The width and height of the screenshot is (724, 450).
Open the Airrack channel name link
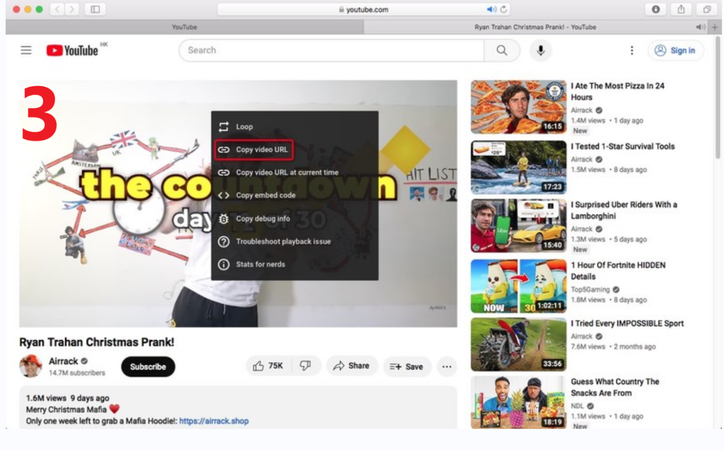tap(64, 361)
